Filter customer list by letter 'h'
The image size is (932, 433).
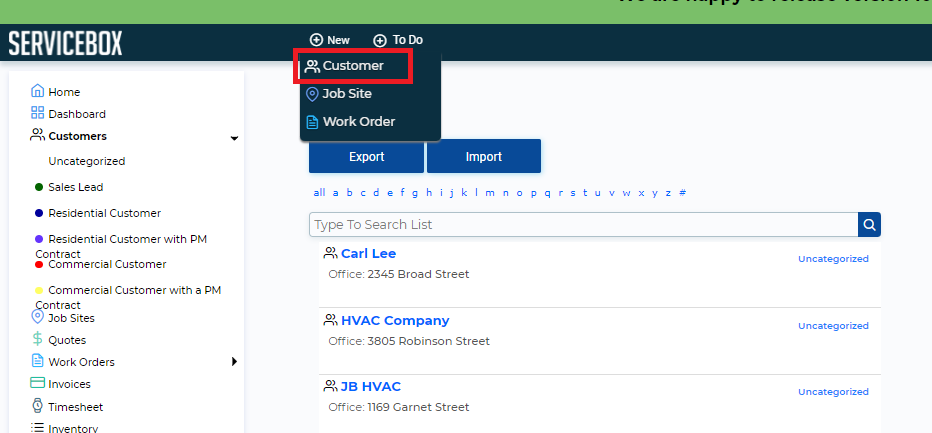[429, 193]
